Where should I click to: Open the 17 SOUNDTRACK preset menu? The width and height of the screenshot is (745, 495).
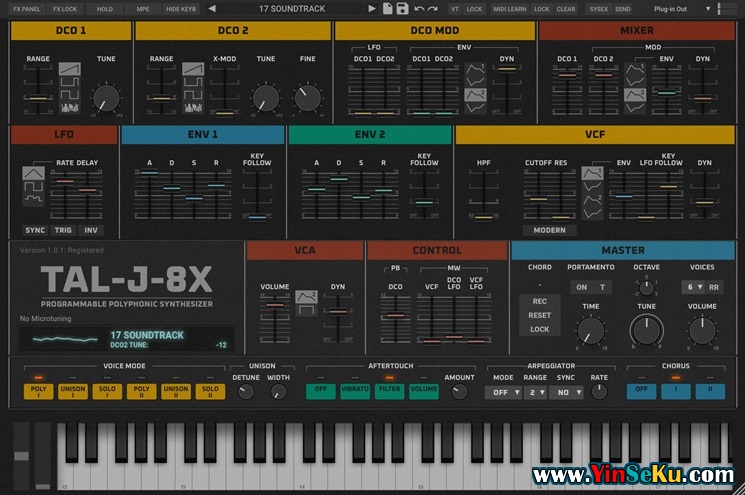(292, 8)
